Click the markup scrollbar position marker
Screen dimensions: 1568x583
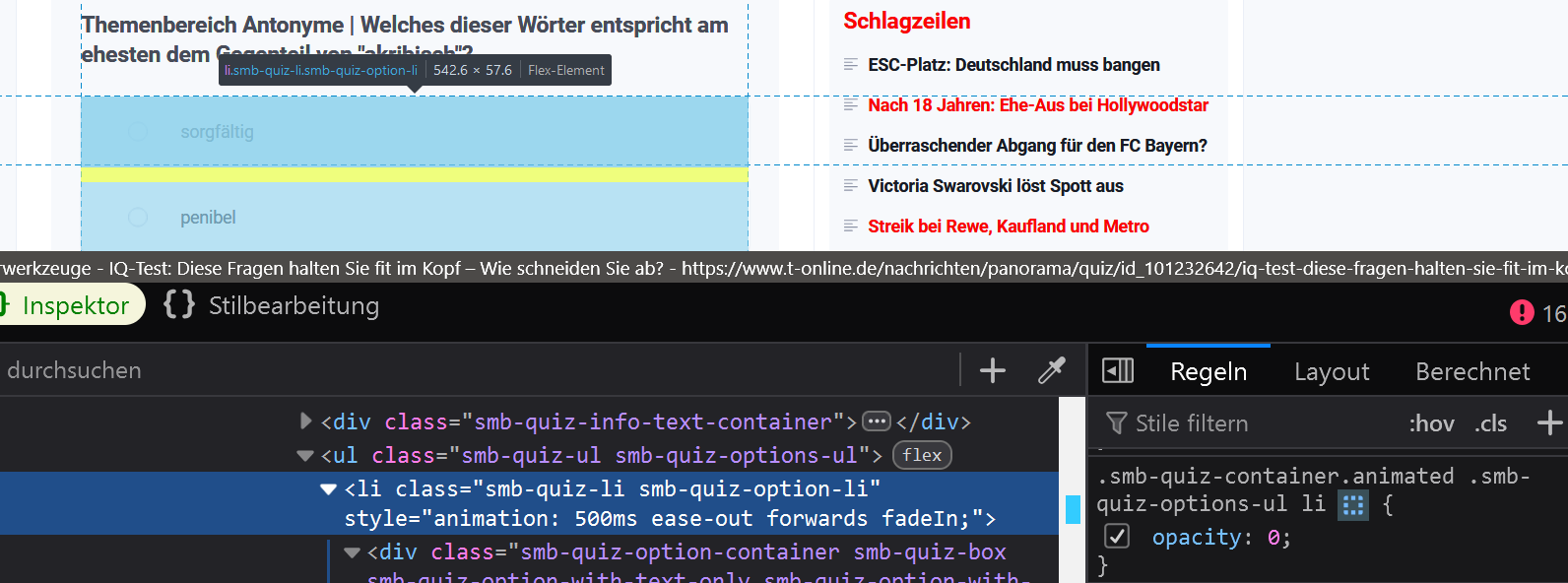(1074, 508)
